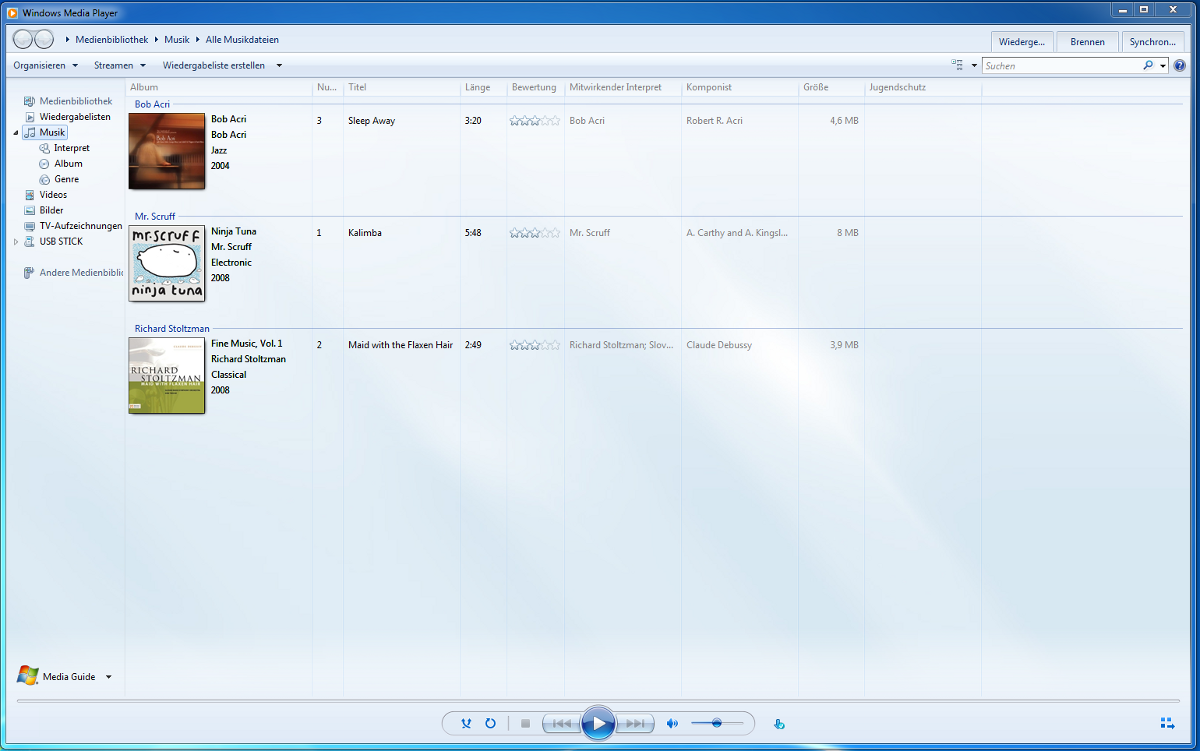Open the Organisieren menu
Screen dimensions: 1200x751
pos(45,65)
